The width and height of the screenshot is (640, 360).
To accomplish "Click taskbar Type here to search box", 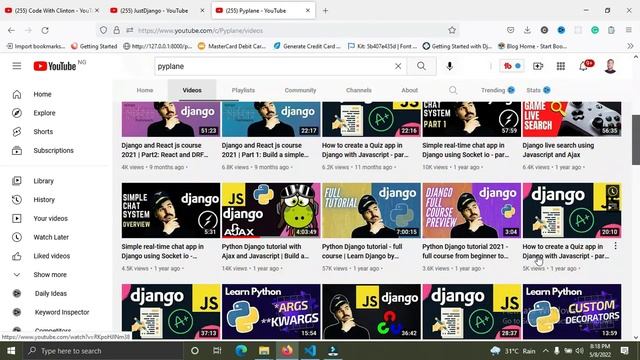I will coord(102,351).
